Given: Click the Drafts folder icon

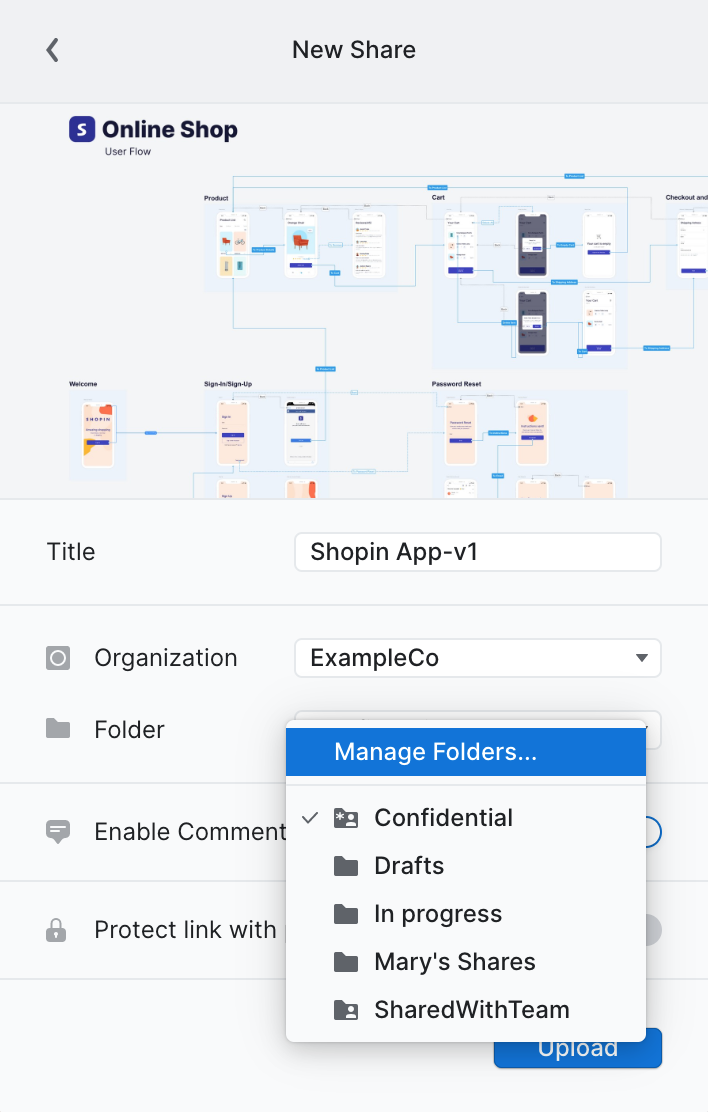Looking at the screenshot, I should (x=345, y=866).
